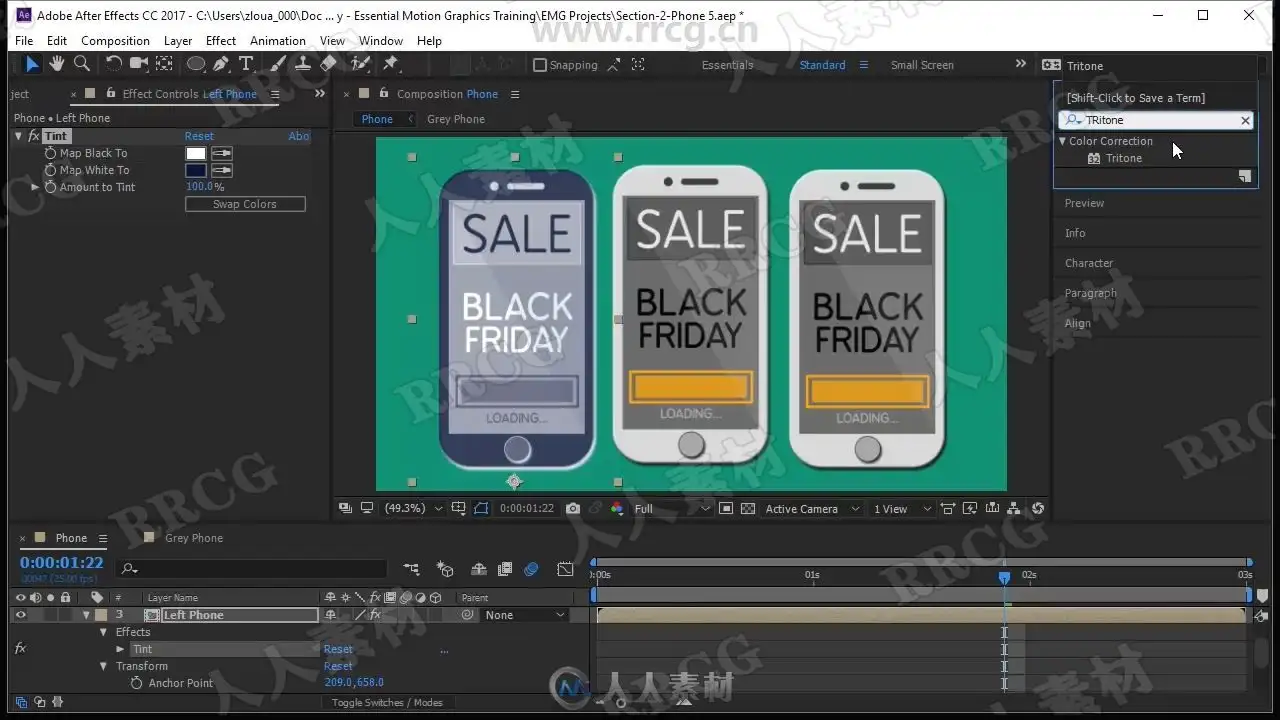Viewport: 1280px width, 720px height.
Task: Click the Map Black To eyedropper
Action: 221,153
